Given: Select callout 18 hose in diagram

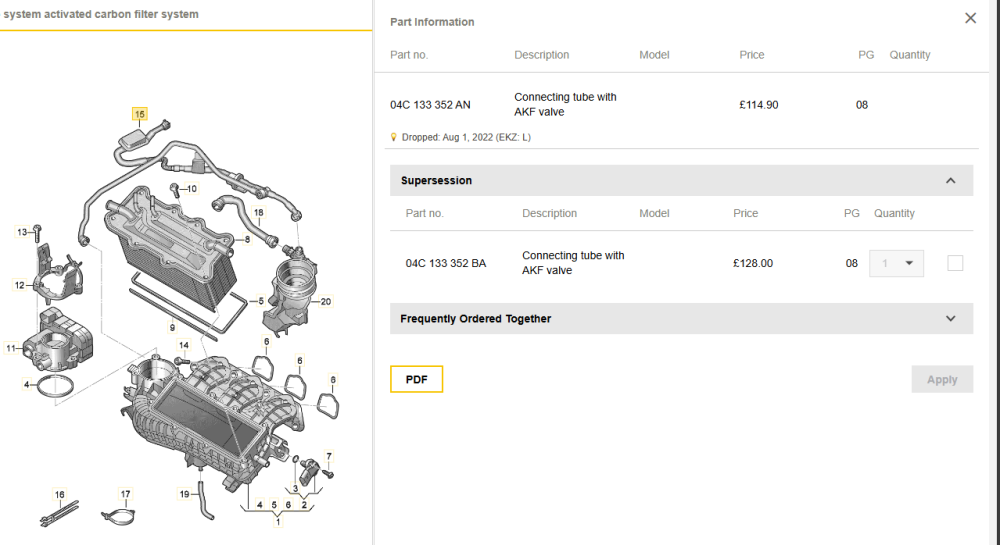Looking at the screenshot, I should [x=258, y=213].
